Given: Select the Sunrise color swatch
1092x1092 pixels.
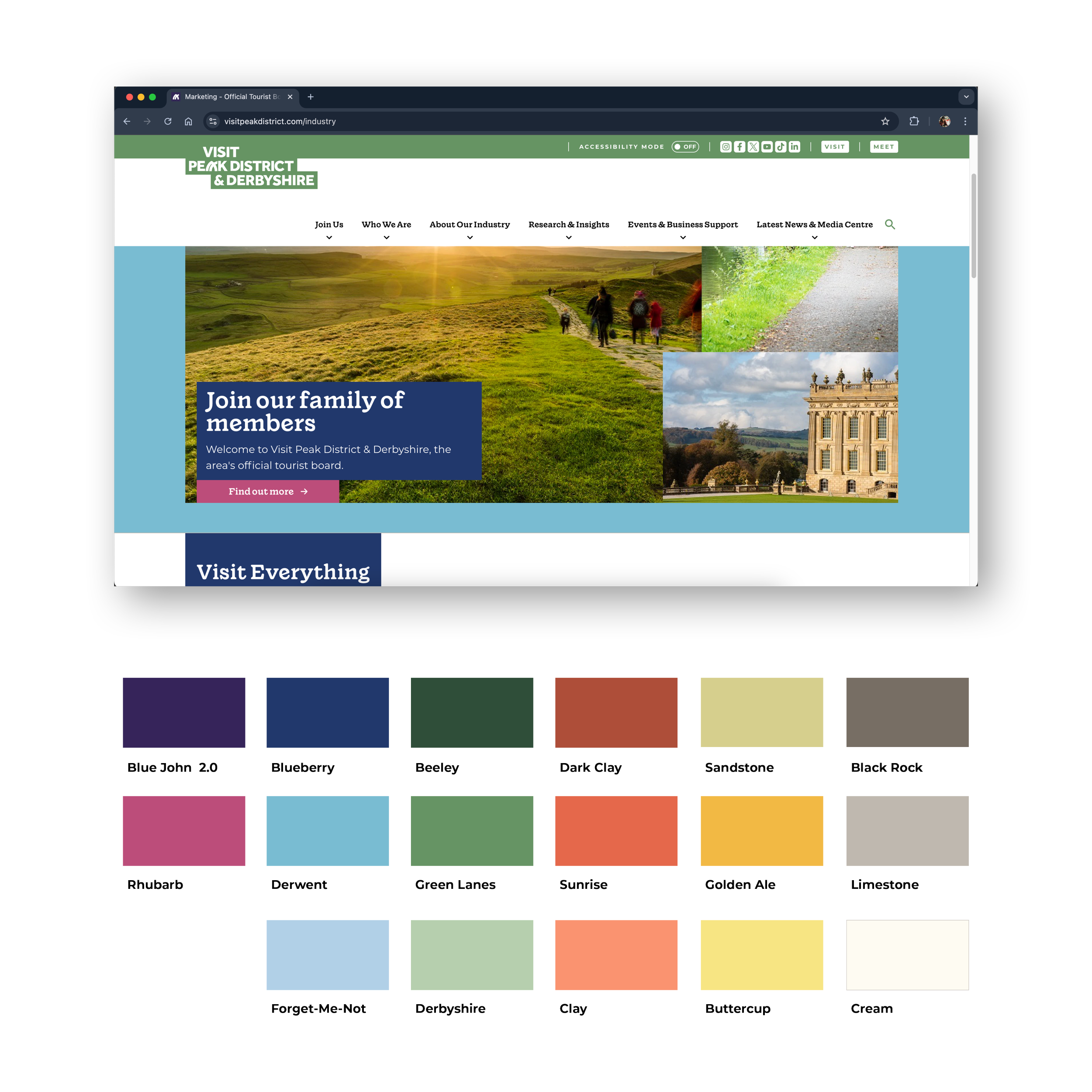Looking at the screenshot, I should (x=617, y=831).
